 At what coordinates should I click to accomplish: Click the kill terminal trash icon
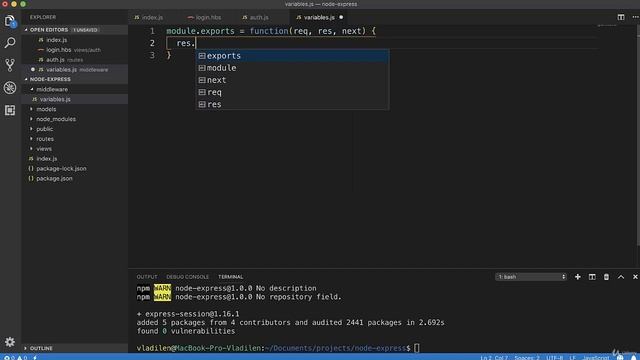[606, 277]
